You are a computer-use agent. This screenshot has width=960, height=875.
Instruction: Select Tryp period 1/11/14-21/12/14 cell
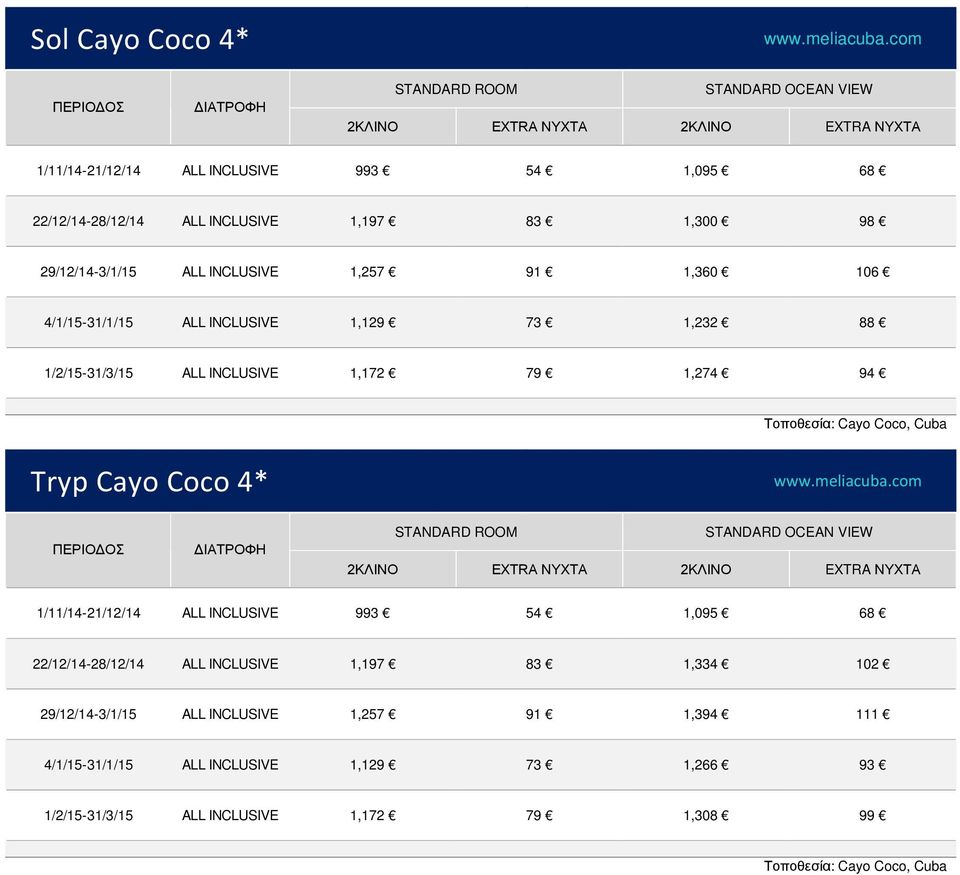(x=88, y=614)
